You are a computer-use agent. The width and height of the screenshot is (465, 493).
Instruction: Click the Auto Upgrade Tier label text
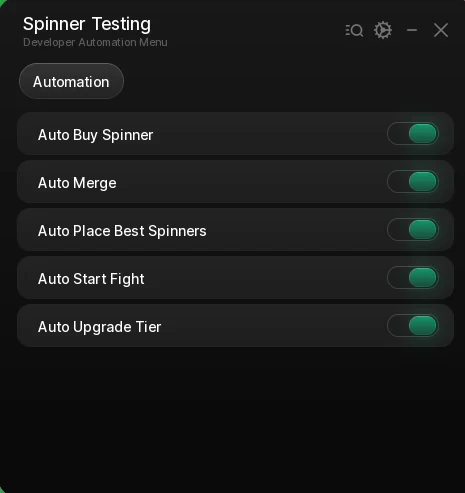[99, 327]
